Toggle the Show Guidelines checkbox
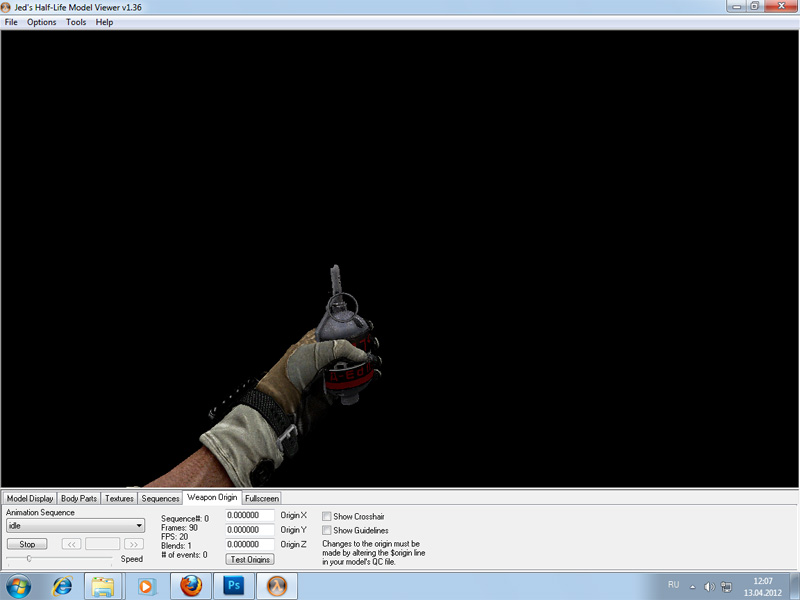800x600 pixels. 327,530
